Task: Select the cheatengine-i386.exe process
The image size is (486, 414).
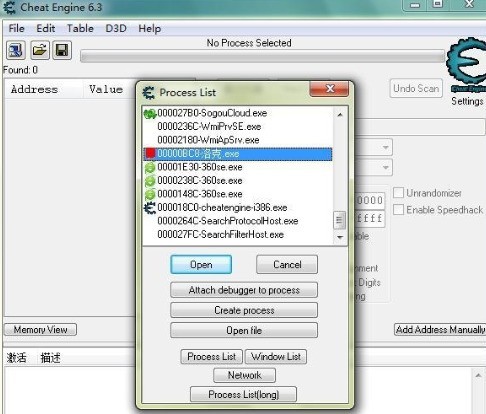Action: [237, 208]
